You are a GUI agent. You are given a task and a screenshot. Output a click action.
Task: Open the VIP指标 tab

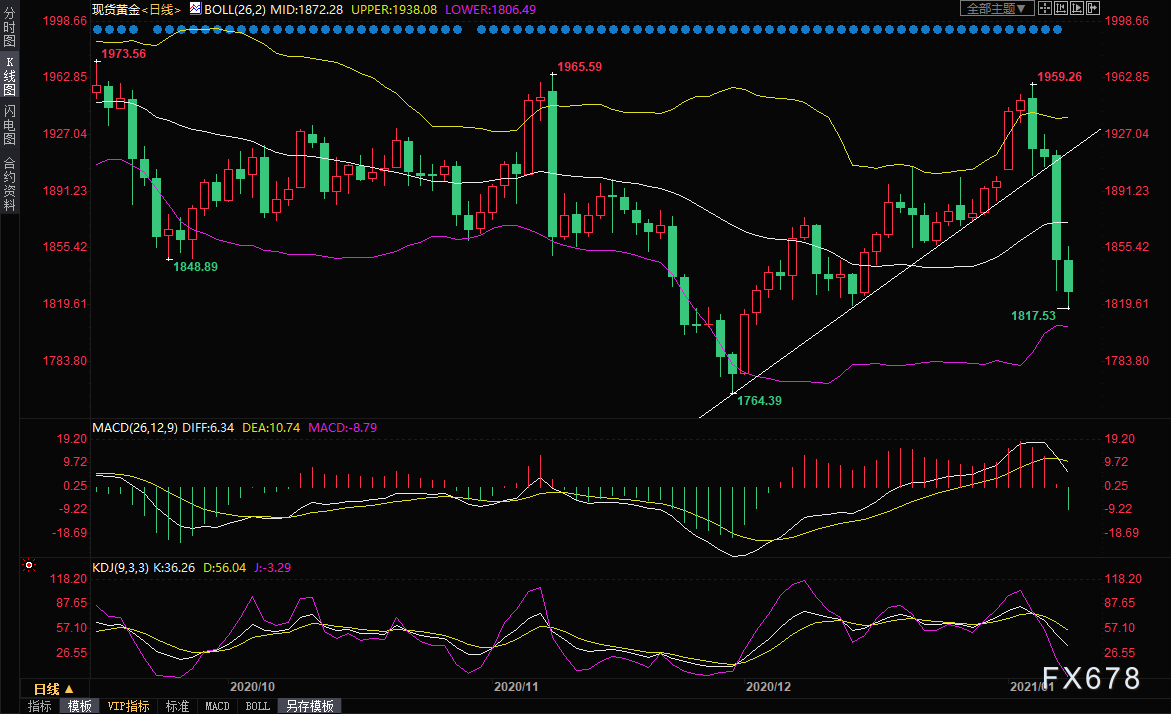128,706
